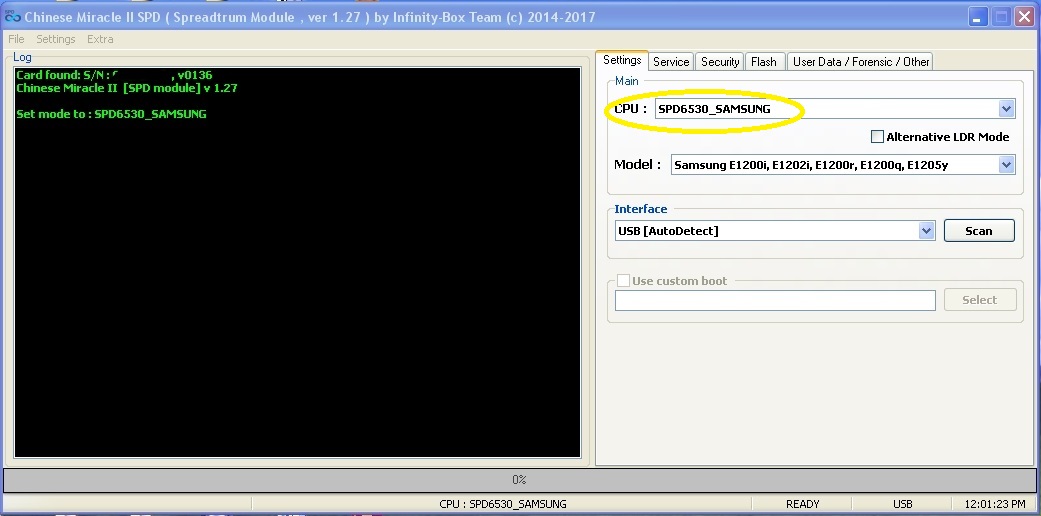Click the READY status bar entry
1041x516 pixels.
(x=803, y=504)
